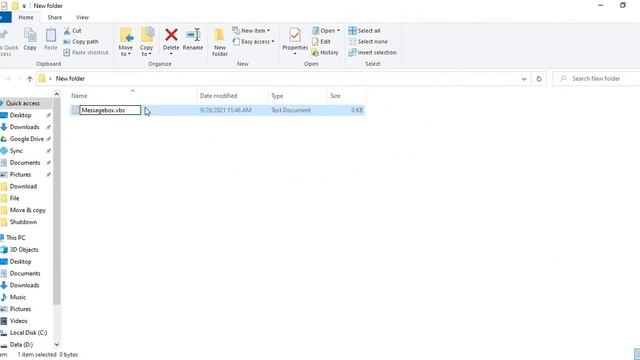Sort files by Size column
Viewport: 640px width, 360px height.
point(335,96)
